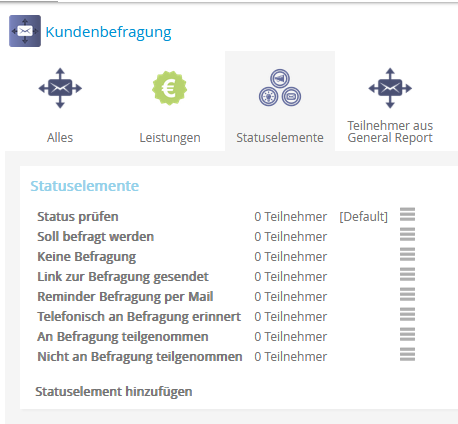Select the Alles envelope-arrows icon
Viewport: 458px width, 424px height.
[x=60, y=88]
